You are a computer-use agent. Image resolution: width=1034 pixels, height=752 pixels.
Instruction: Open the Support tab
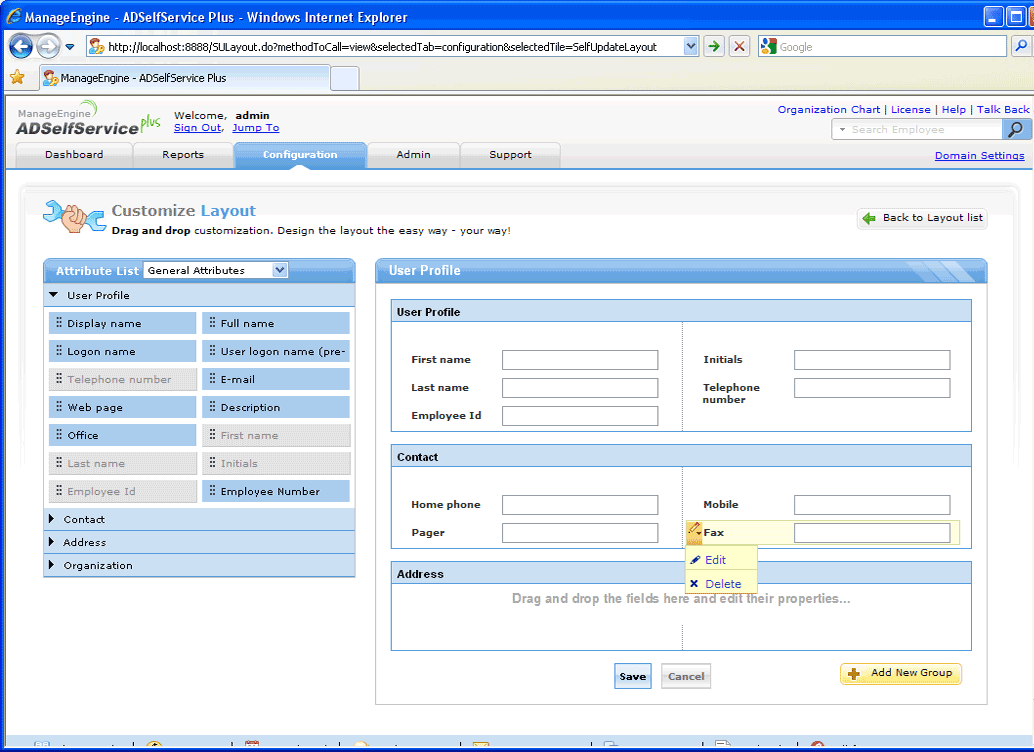510,154
